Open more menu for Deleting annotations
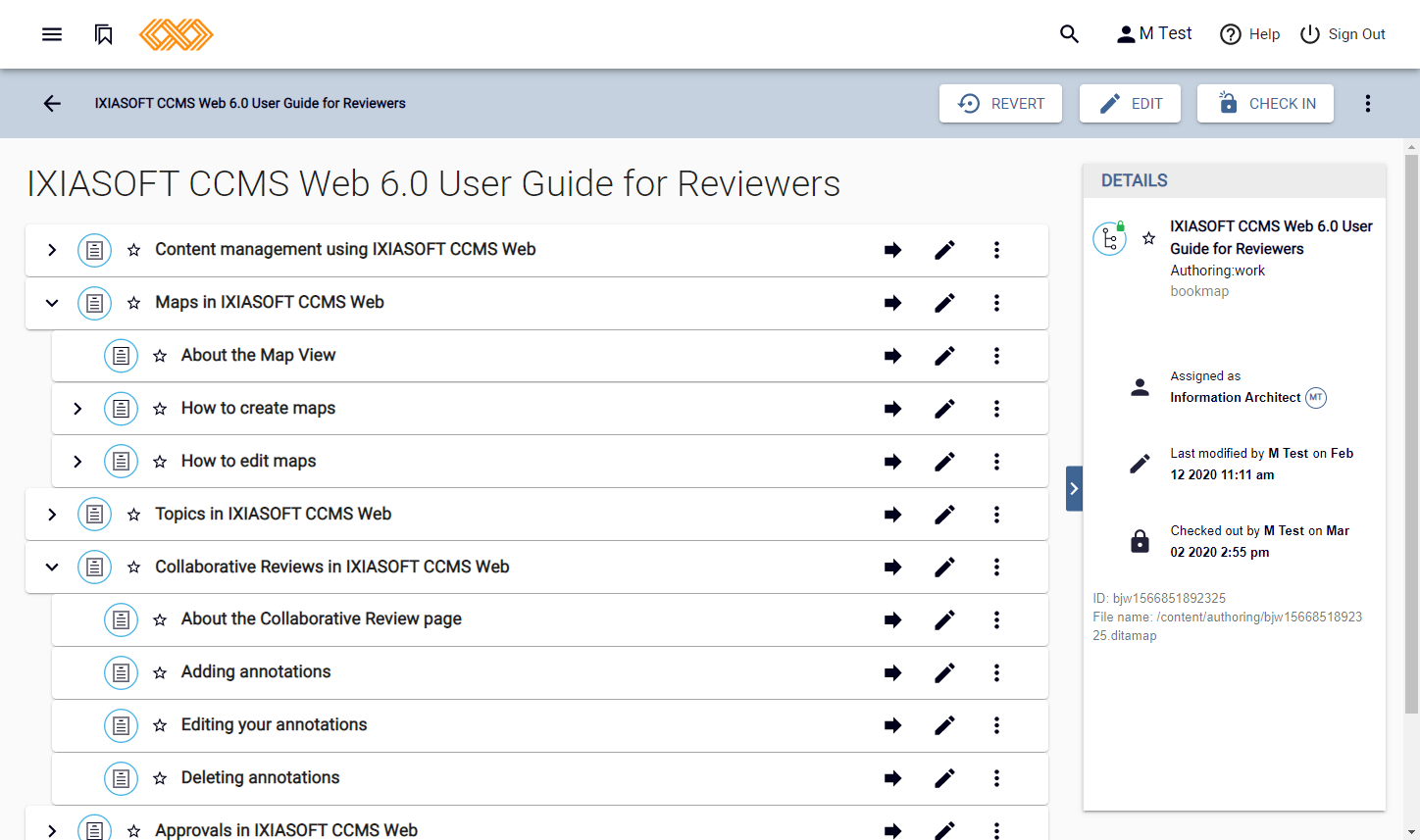 click(996, 778)
